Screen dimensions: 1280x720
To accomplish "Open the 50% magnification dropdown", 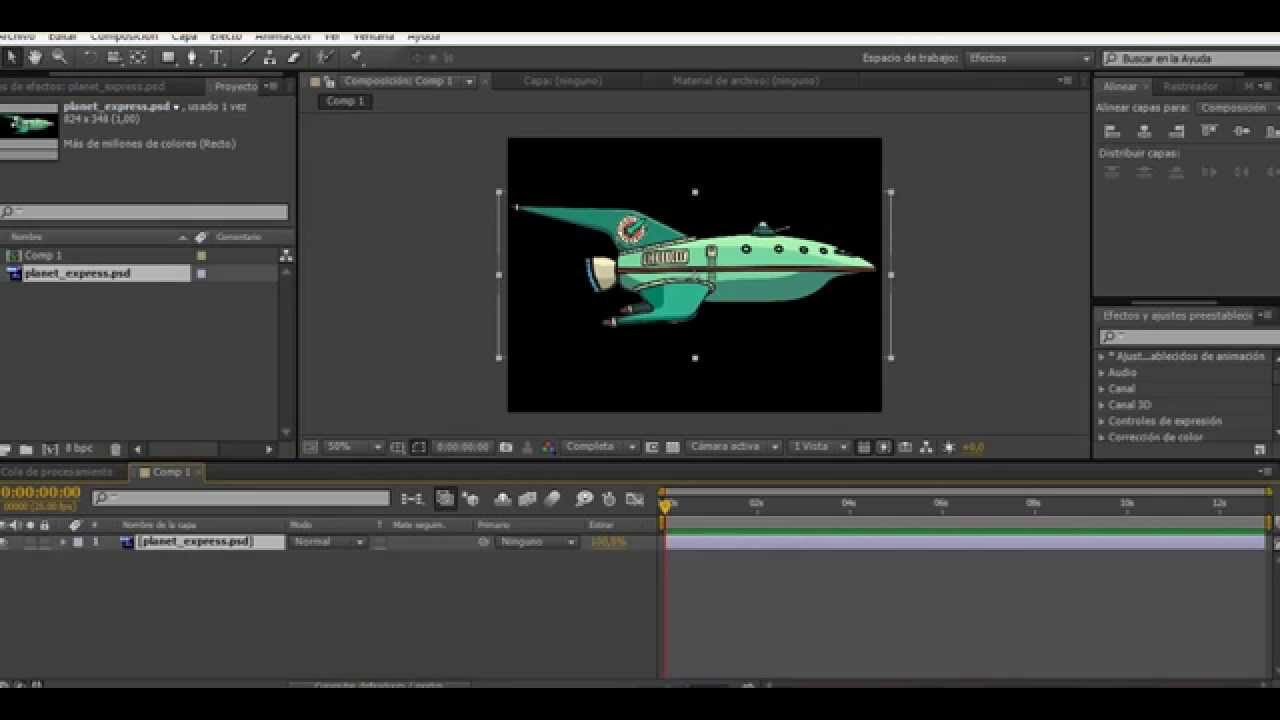I will pos(353,447).
